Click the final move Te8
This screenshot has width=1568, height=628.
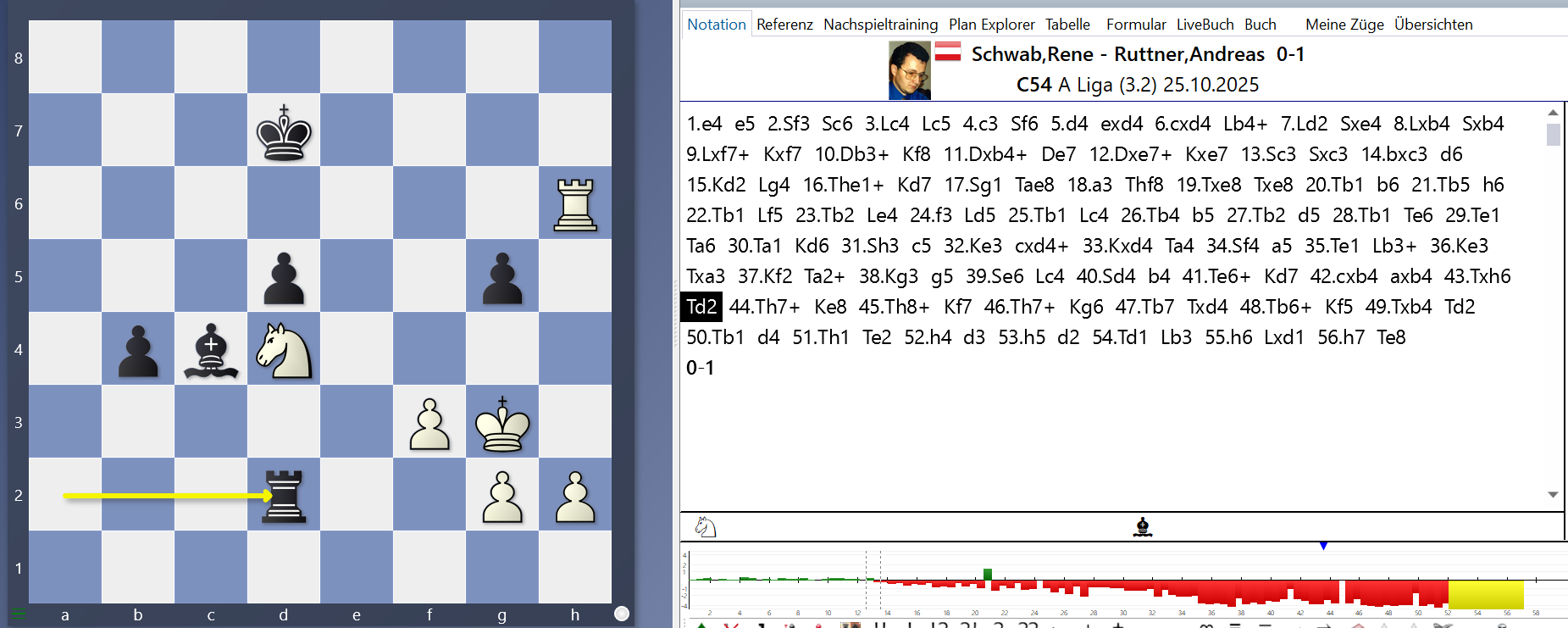[1391, 337]
